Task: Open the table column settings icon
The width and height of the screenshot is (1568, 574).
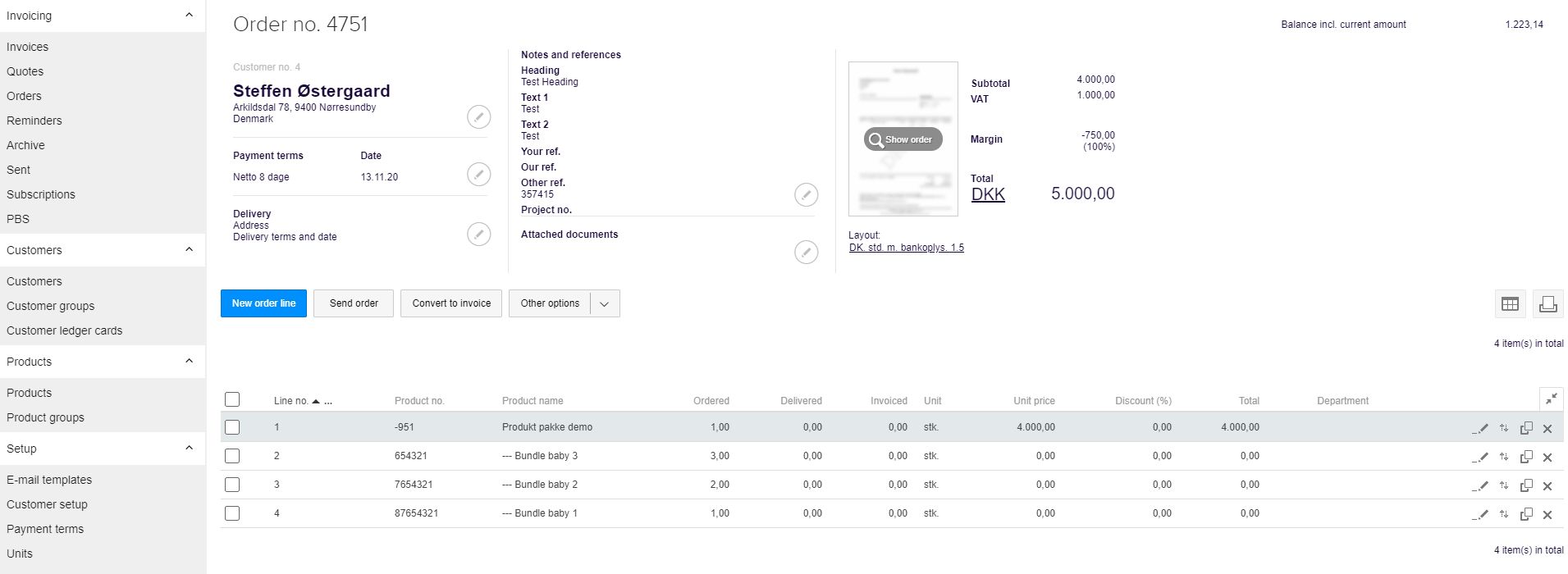Action: click(x=1509, y=303)
